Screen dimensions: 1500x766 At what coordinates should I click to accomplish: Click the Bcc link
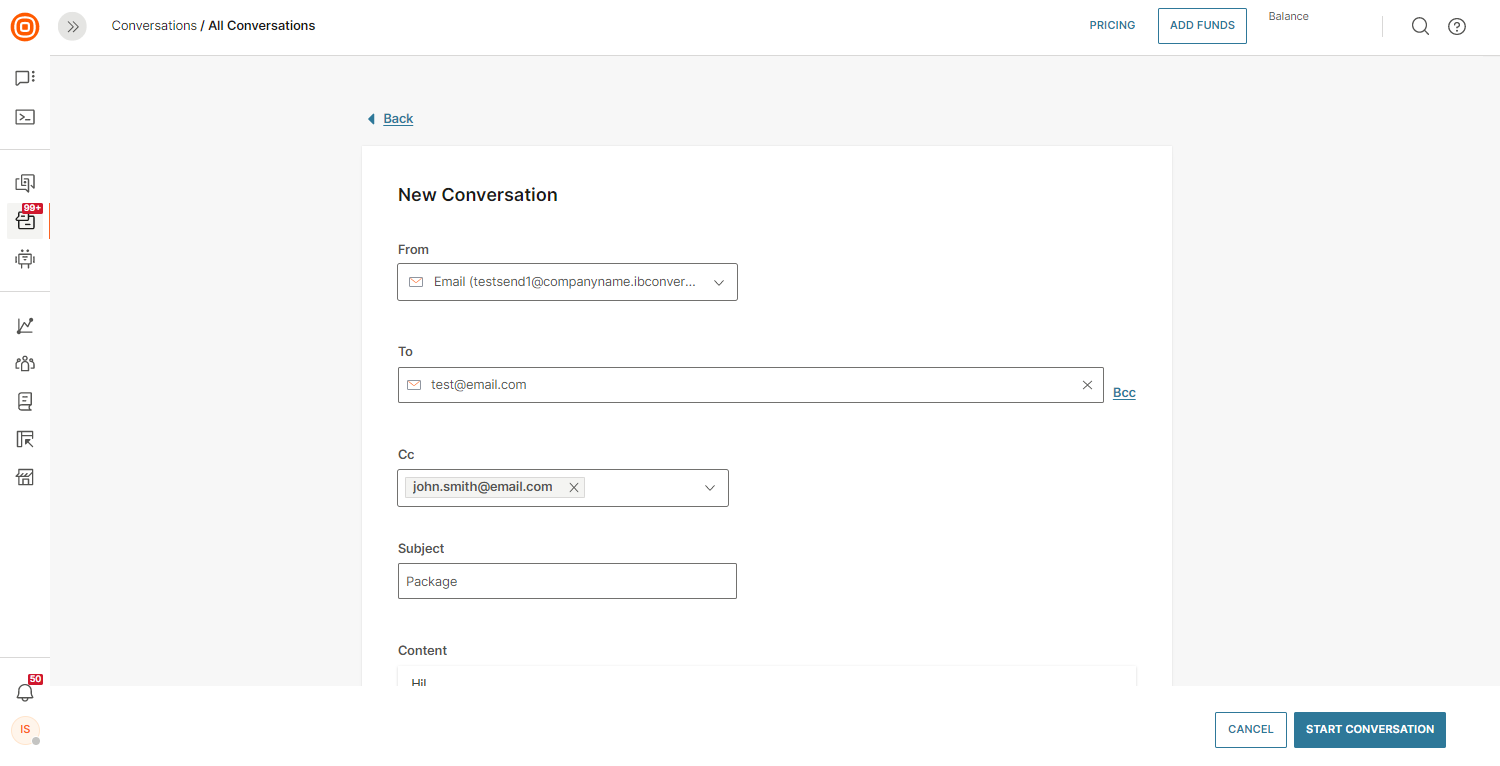coord(1124,393)
